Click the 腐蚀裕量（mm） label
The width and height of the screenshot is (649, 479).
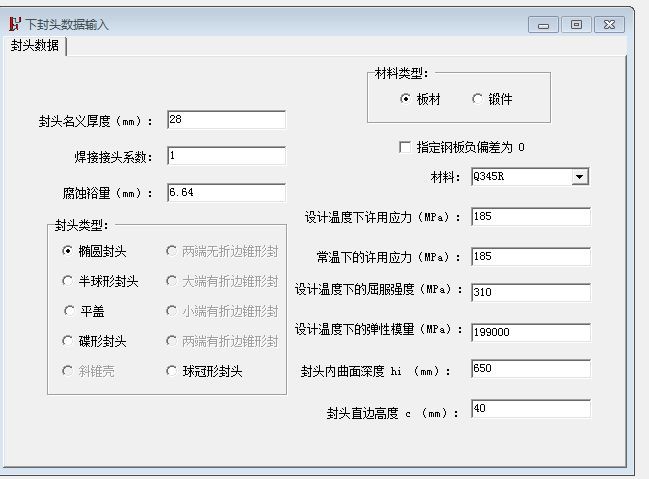click(108, 193)
